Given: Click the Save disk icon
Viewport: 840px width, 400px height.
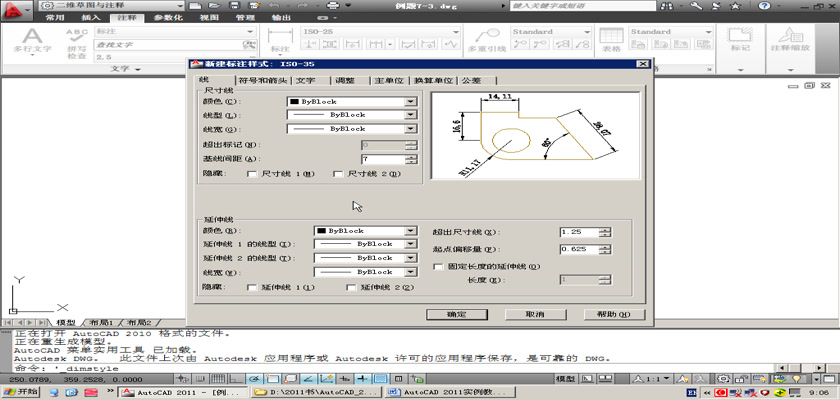Looking at the screenshot, I should coord(234,6).
